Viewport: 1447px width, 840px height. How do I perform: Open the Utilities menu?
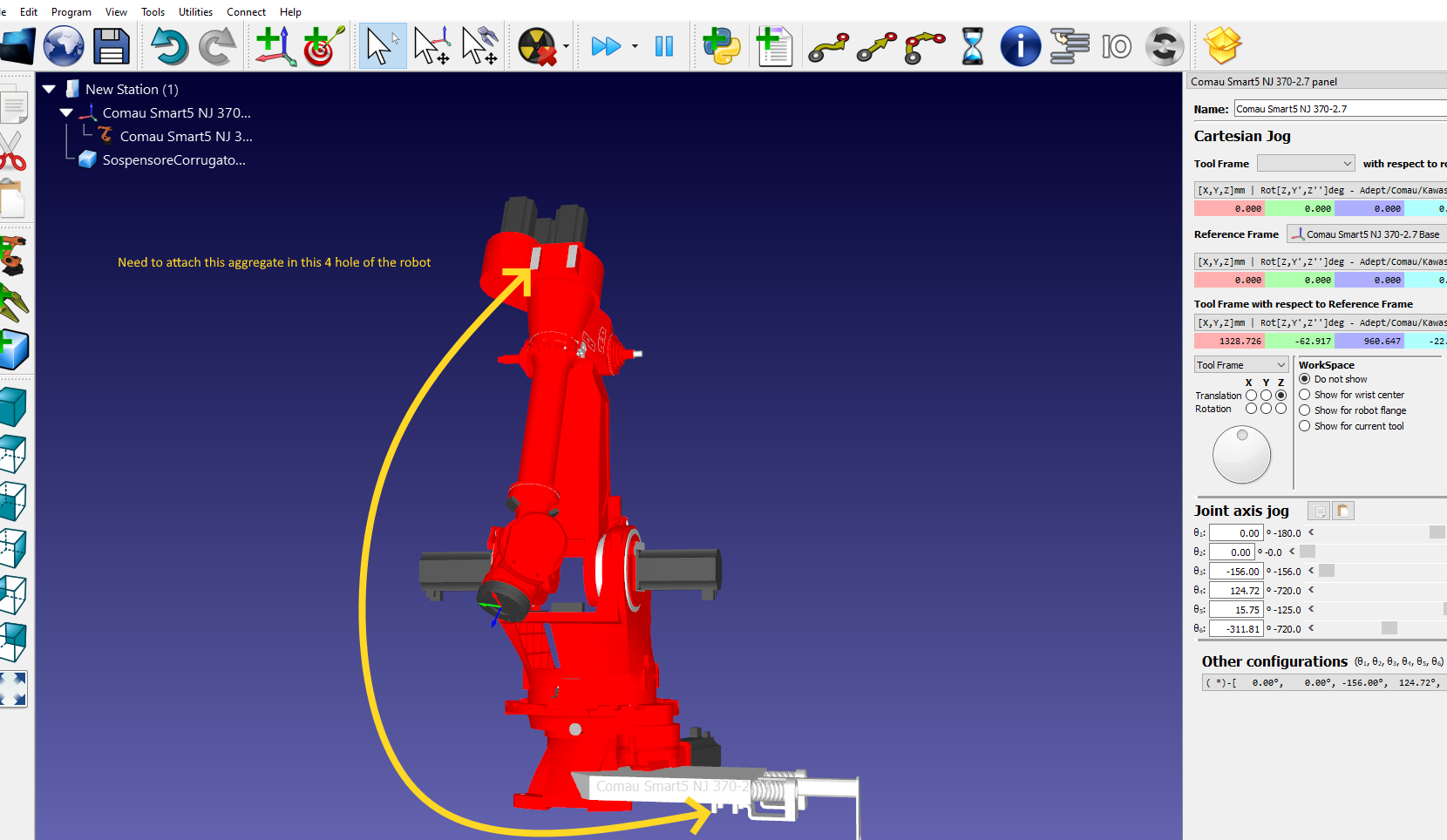pyautogui.click(x=195, y=12)
